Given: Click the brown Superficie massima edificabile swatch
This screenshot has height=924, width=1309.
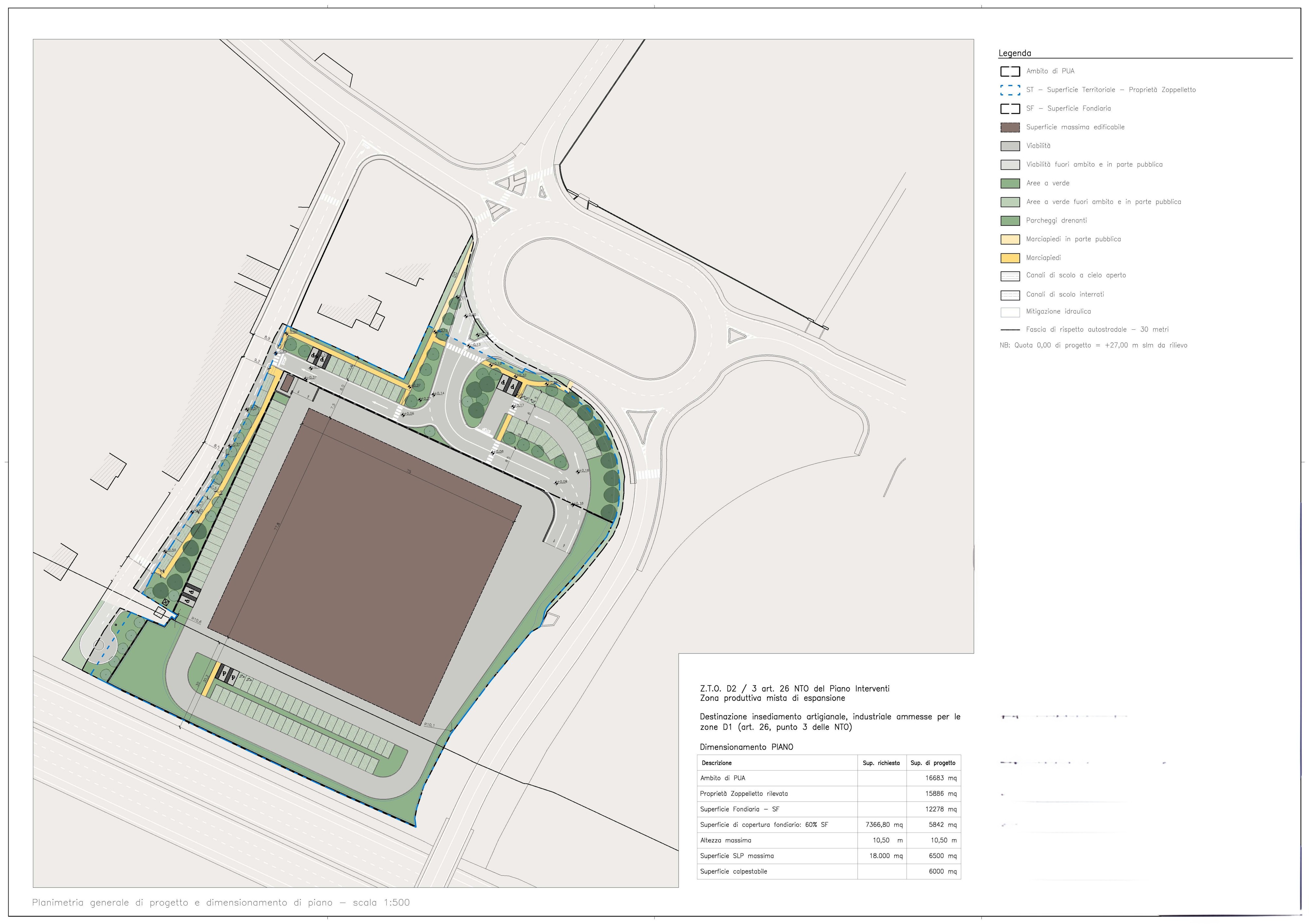Looking at the screenshot, I should coord(1010,127).
